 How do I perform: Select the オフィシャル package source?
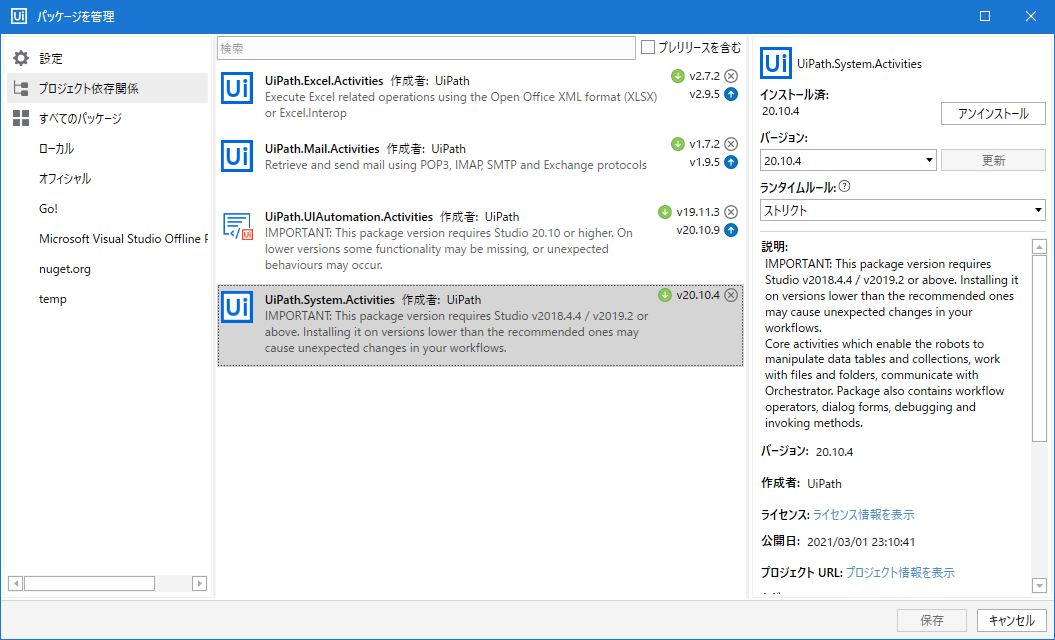point(65,179)
